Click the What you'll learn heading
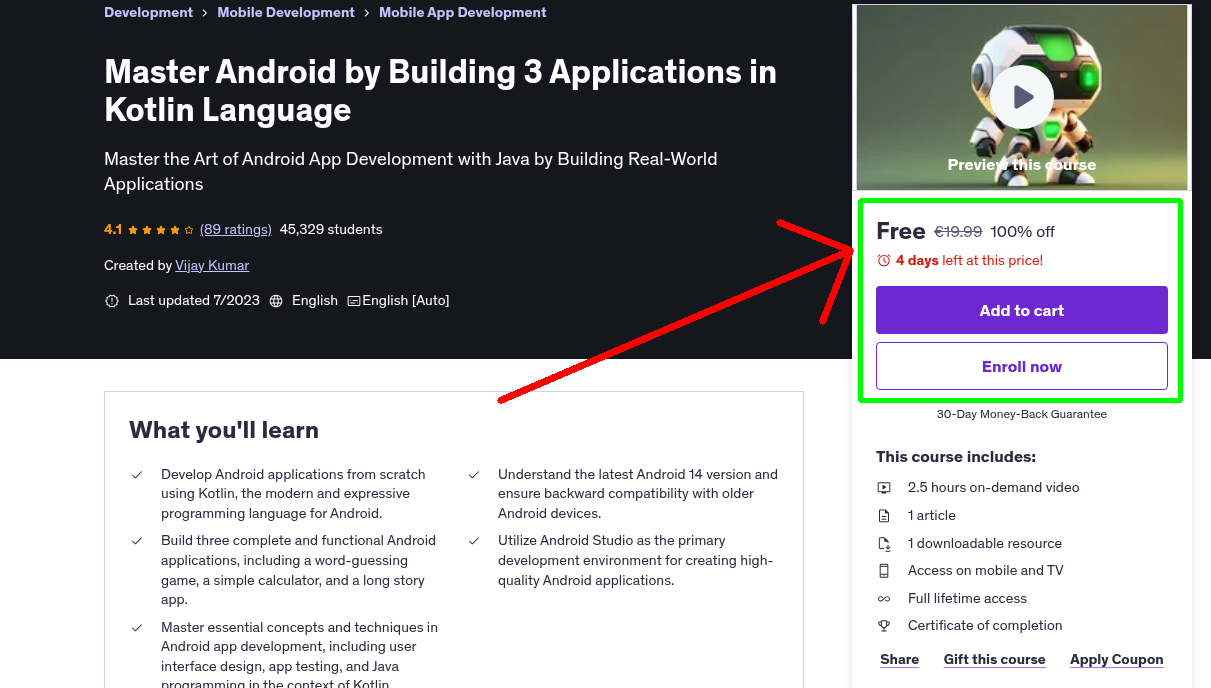This screenshot has width=1211, height=688. (224, 430)
